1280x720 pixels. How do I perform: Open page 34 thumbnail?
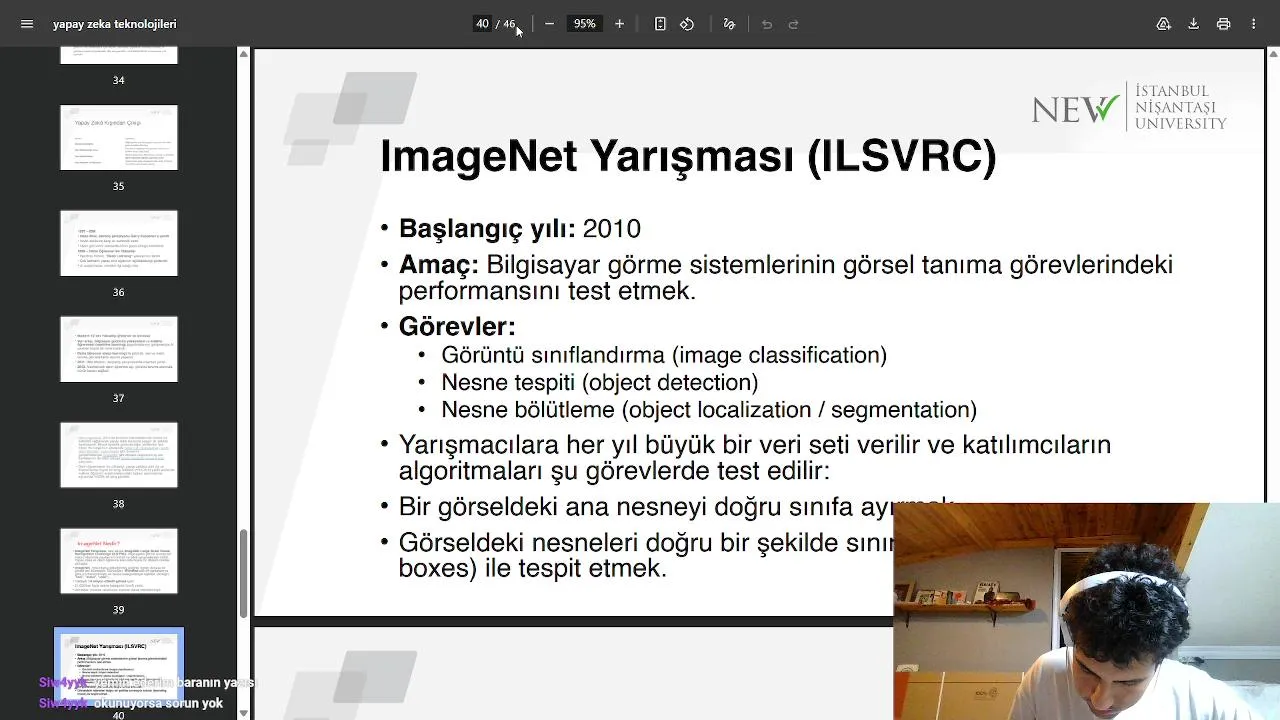(x=119, y=56)
